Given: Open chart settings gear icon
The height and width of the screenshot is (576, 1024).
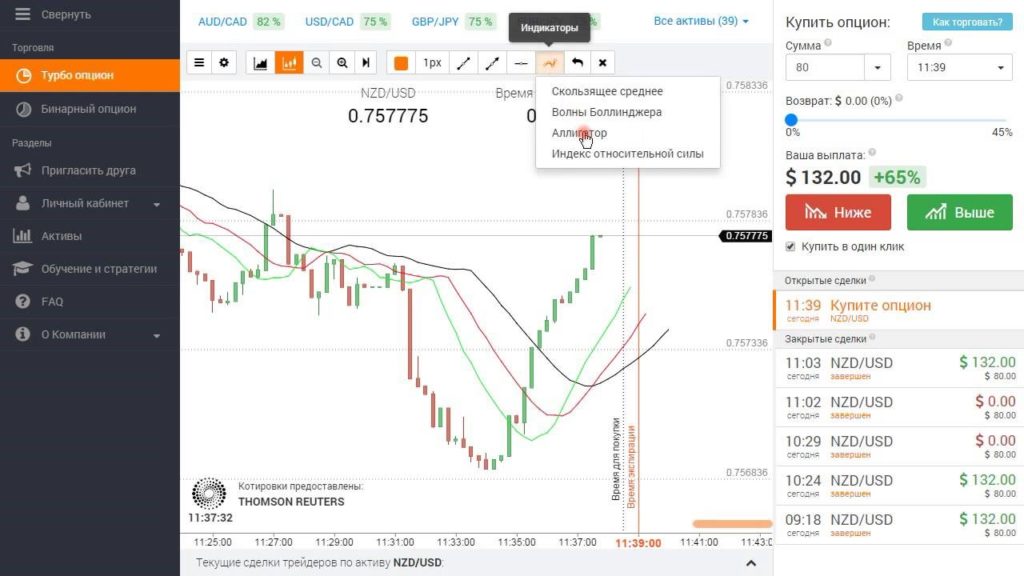Looking at the screenshot, I should 223,62.
